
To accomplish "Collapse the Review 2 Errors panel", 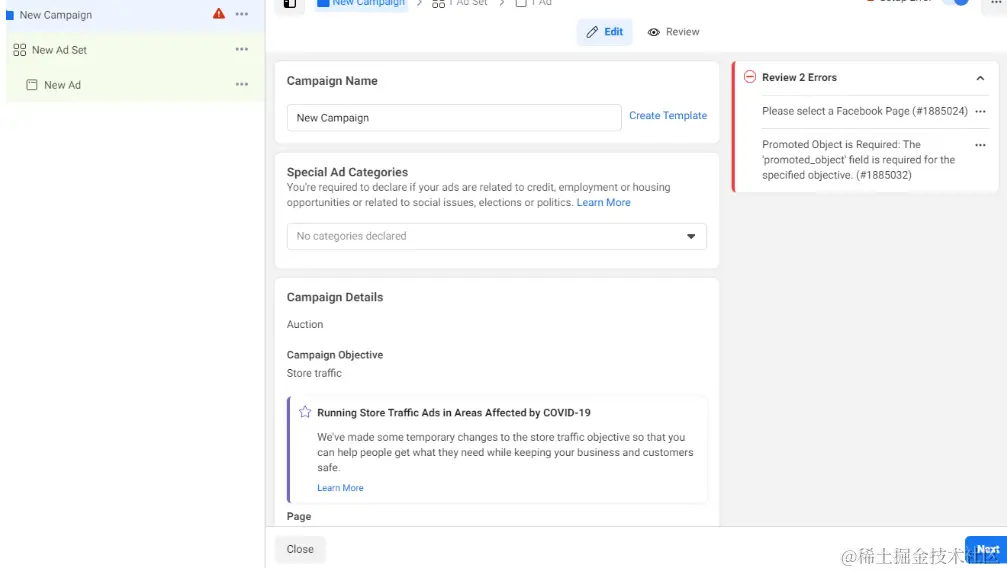I will click(980, 78).
